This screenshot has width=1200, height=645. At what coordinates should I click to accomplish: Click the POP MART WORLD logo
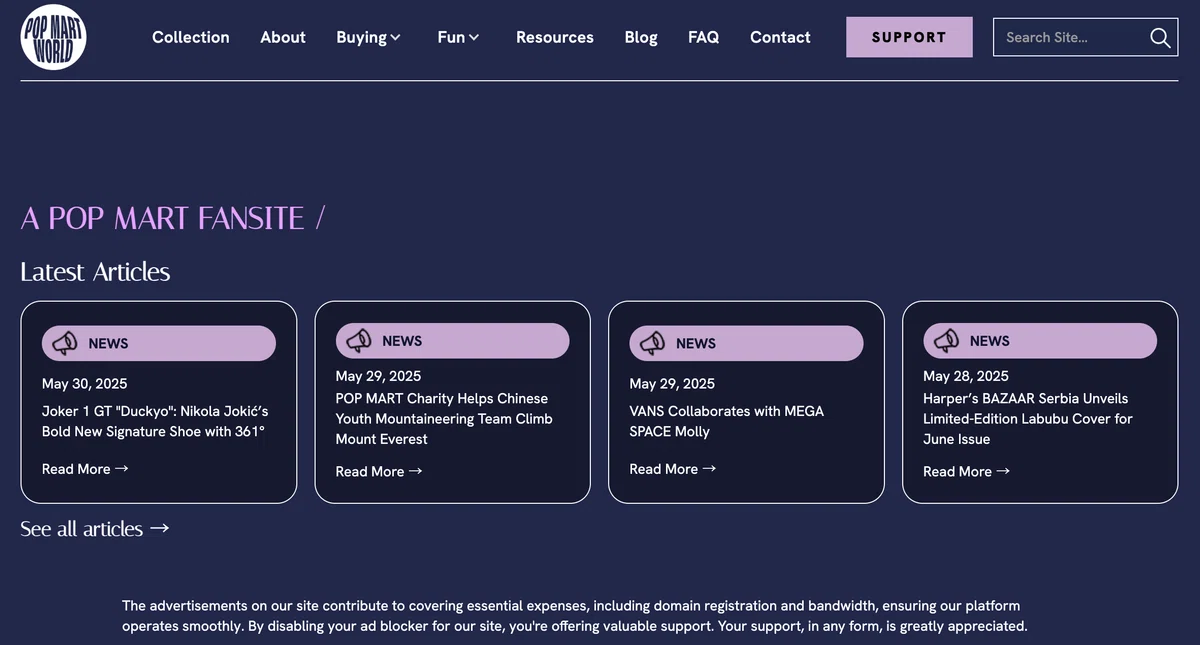53,37
